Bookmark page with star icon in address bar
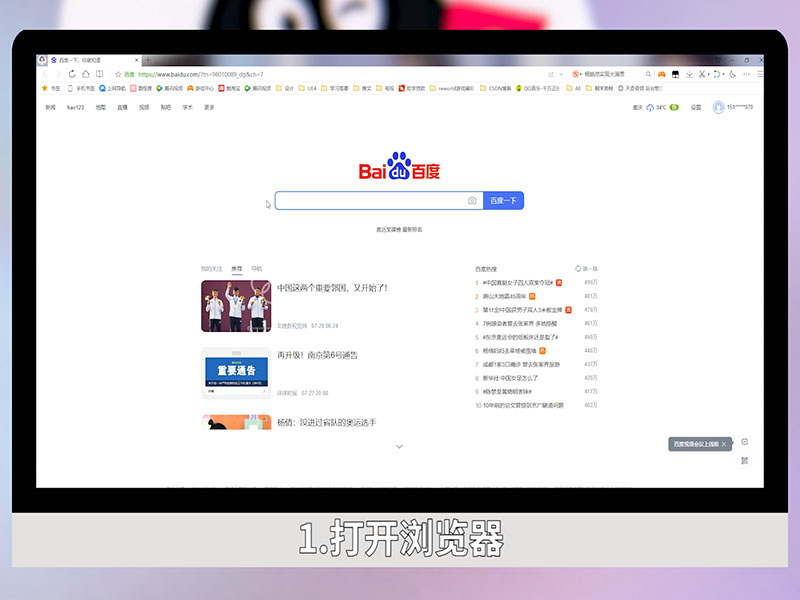The image size is (800, 600). [x=118, y=74]
